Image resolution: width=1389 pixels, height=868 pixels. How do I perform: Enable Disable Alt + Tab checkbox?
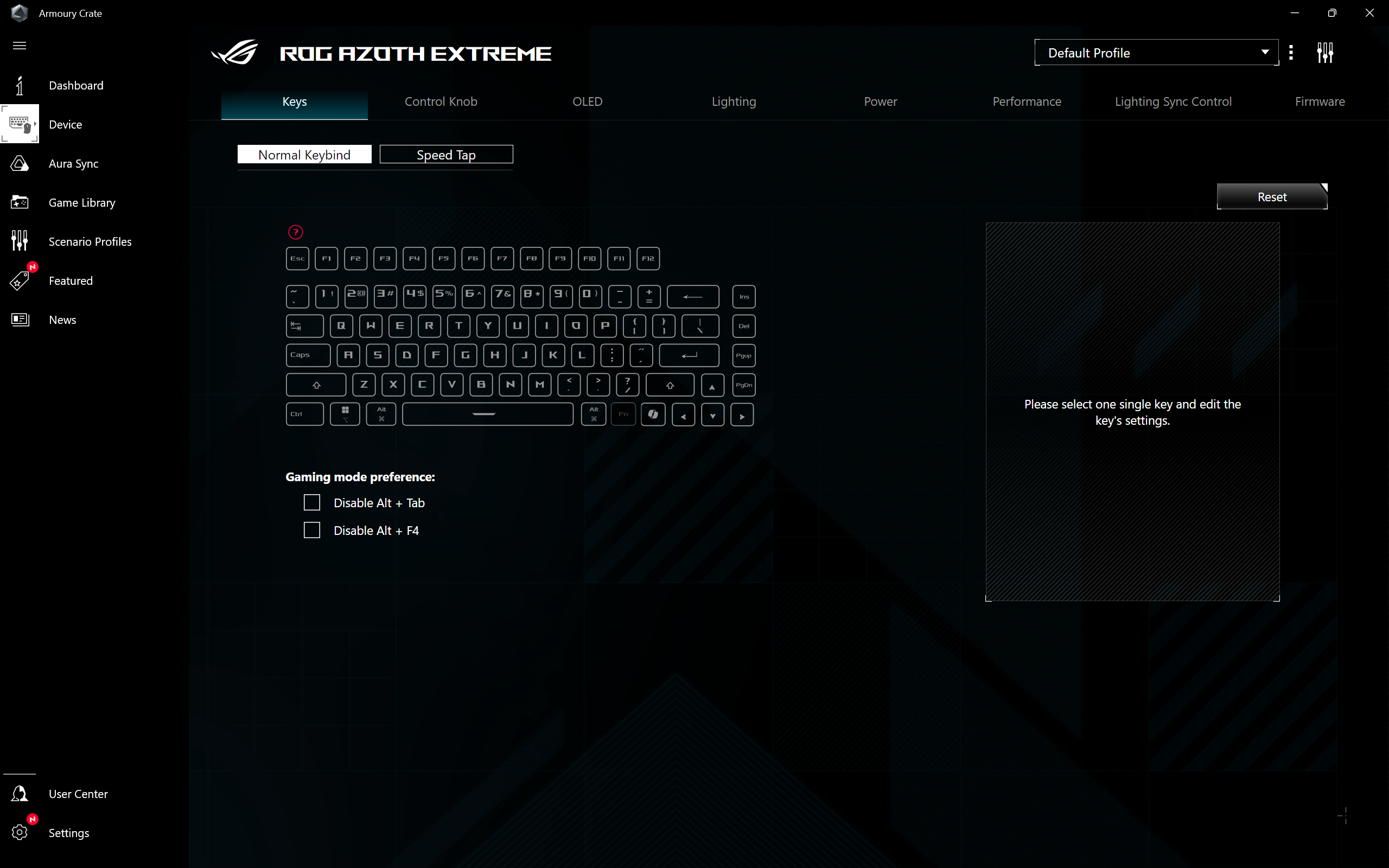coord(311,503)
